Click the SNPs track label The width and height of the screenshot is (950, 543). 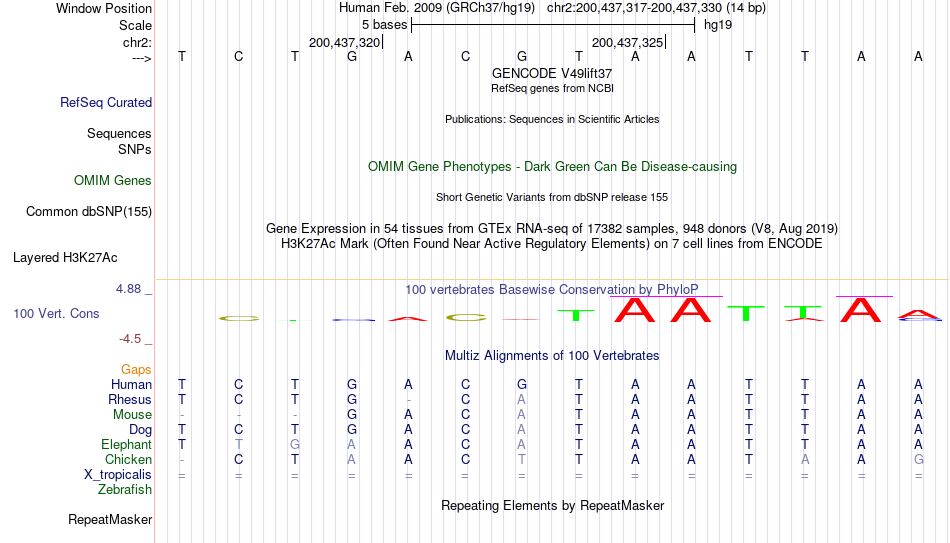[x=135, y=149]
